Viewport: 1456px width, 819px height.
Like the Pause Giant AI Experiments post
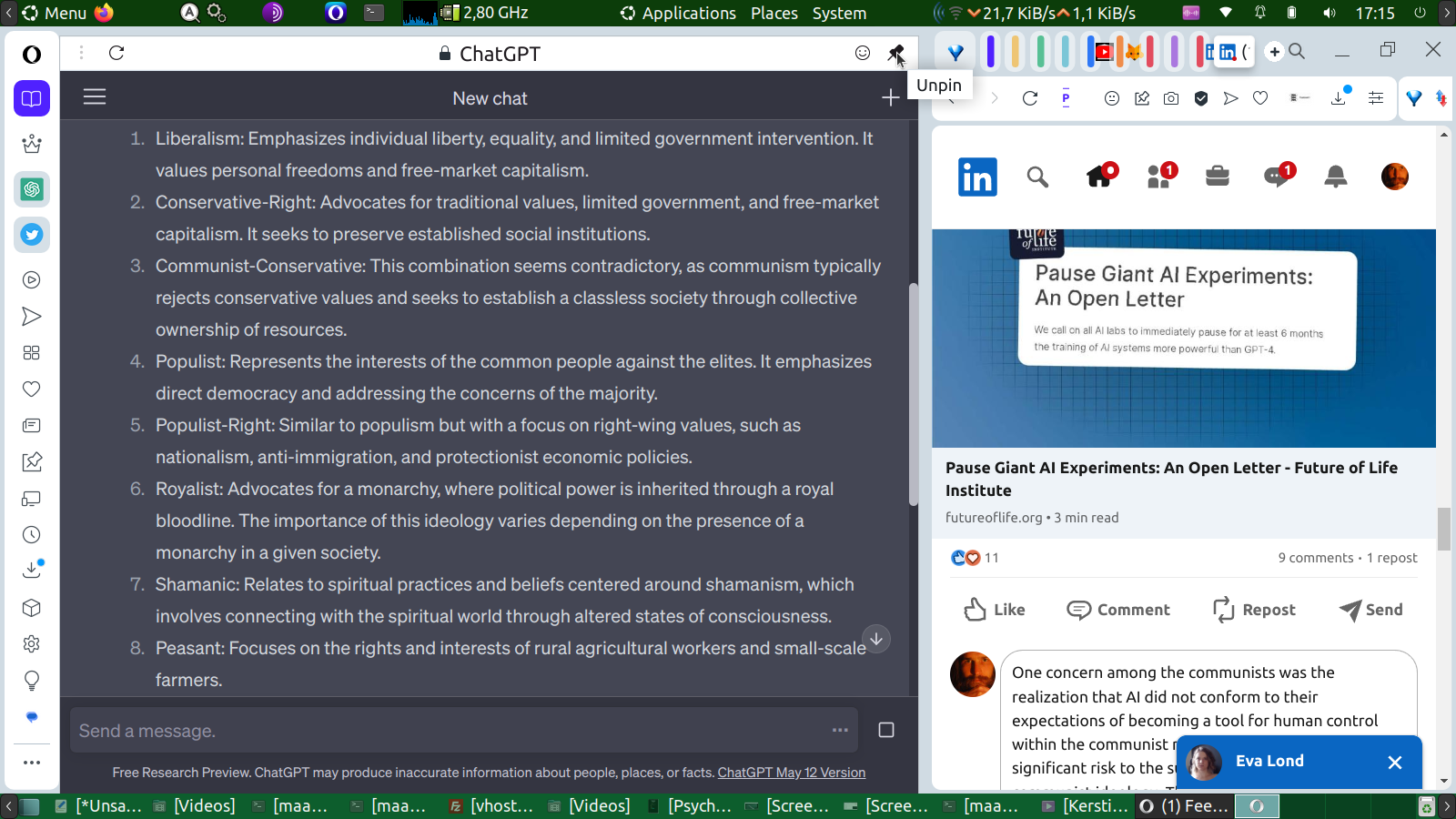click(x=995, y=610)
